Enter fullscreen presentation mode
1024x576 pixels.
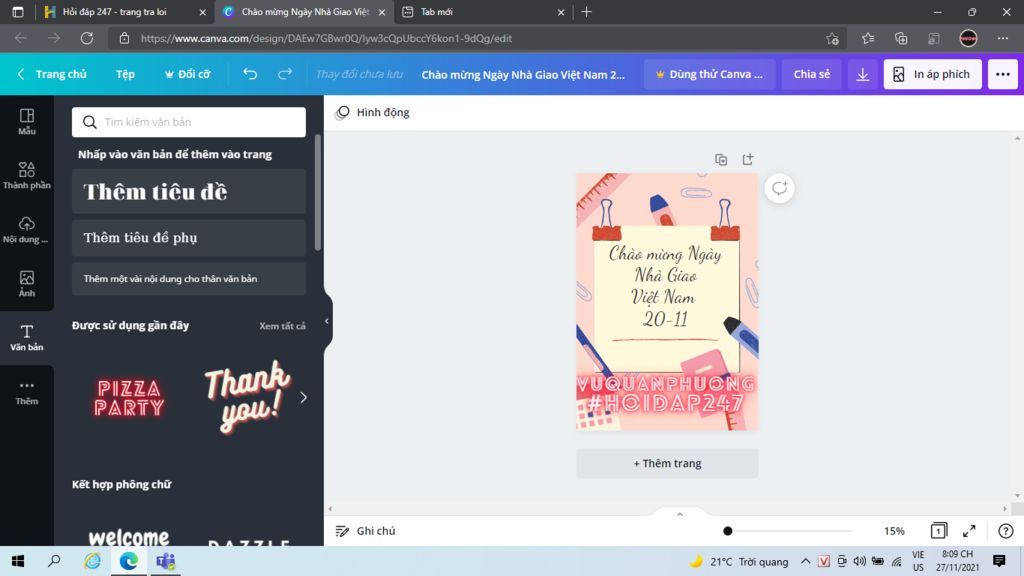point(969,531)
